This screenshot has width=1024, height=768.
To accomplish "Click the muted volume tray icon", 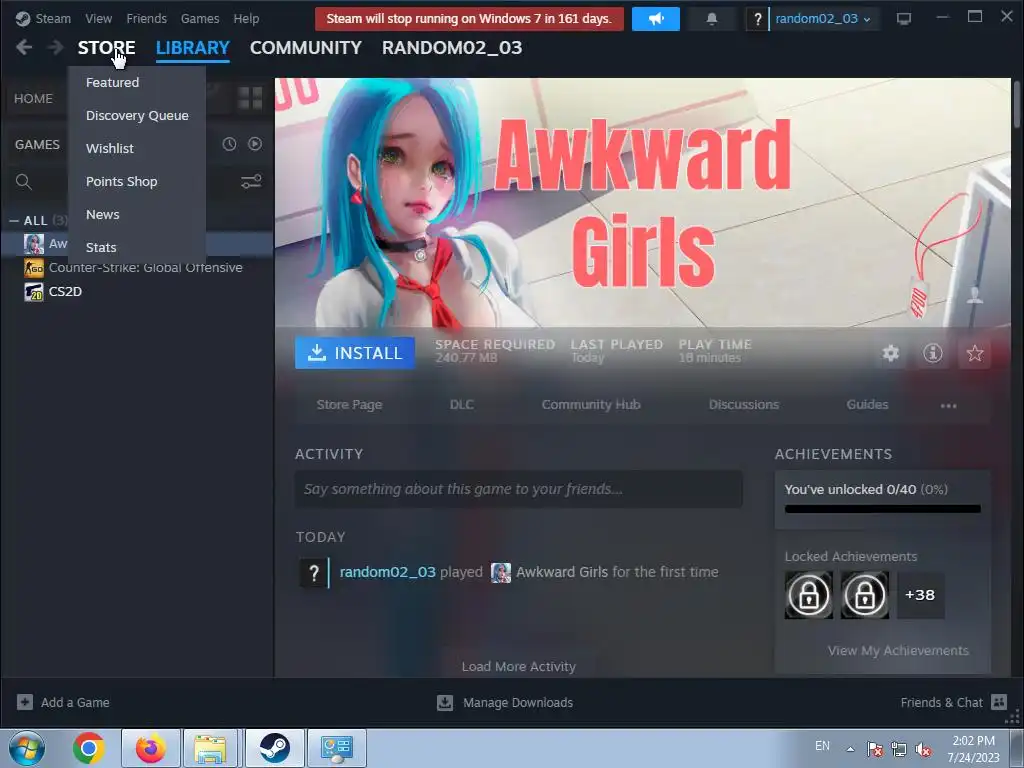I will [923, 749].
